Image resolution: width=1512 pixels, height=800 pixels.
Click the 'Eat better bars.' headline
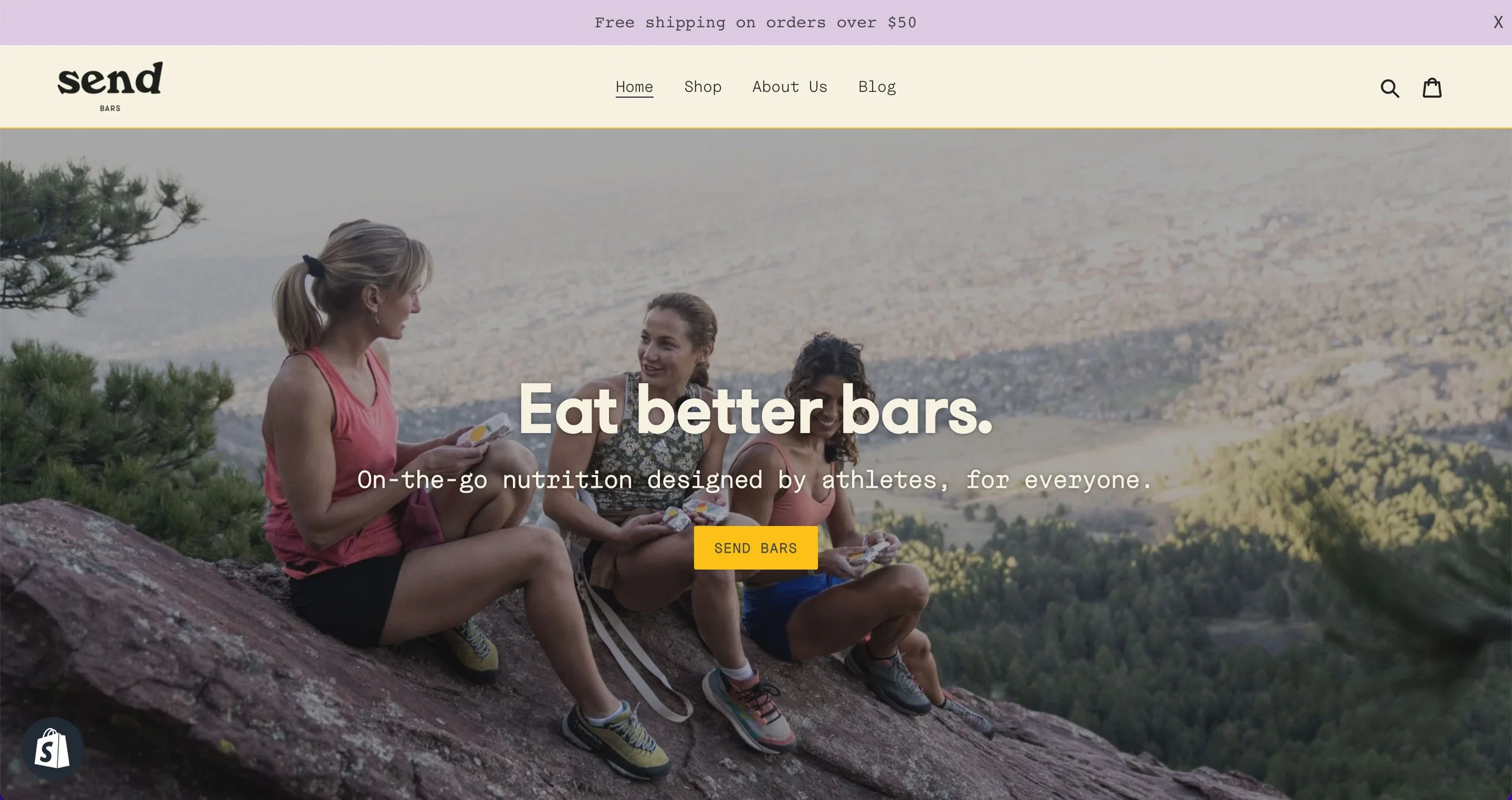(x=755, y=410)
